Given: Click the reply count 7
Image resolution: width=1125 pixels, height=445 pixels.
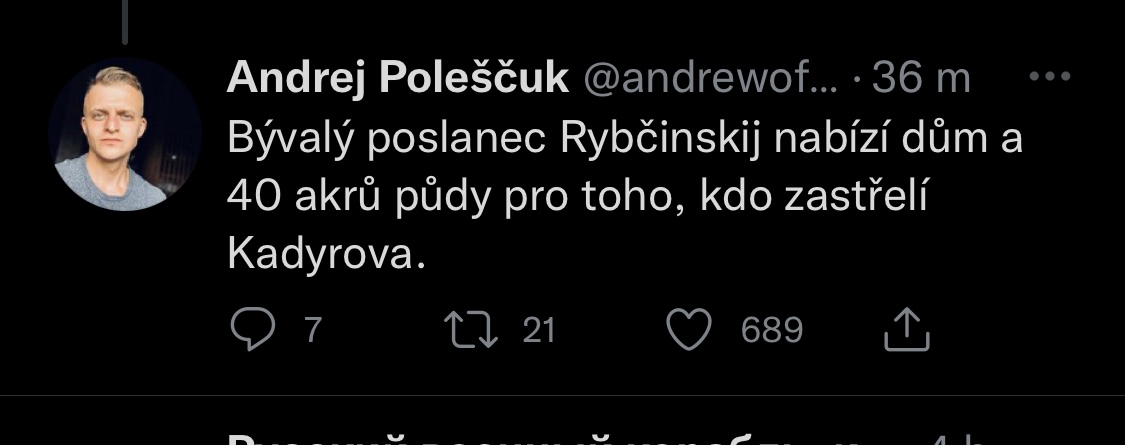Looking at the screenshot, I should click(x=312, y=331).
